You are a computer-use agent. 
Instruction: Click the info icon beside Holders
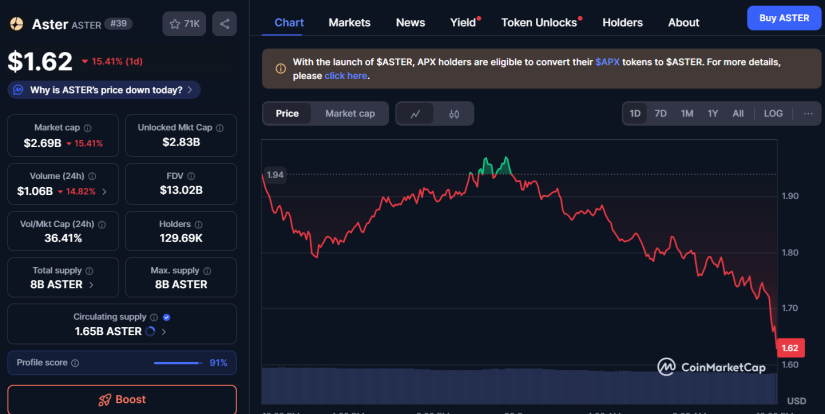(x=198, y=225)
